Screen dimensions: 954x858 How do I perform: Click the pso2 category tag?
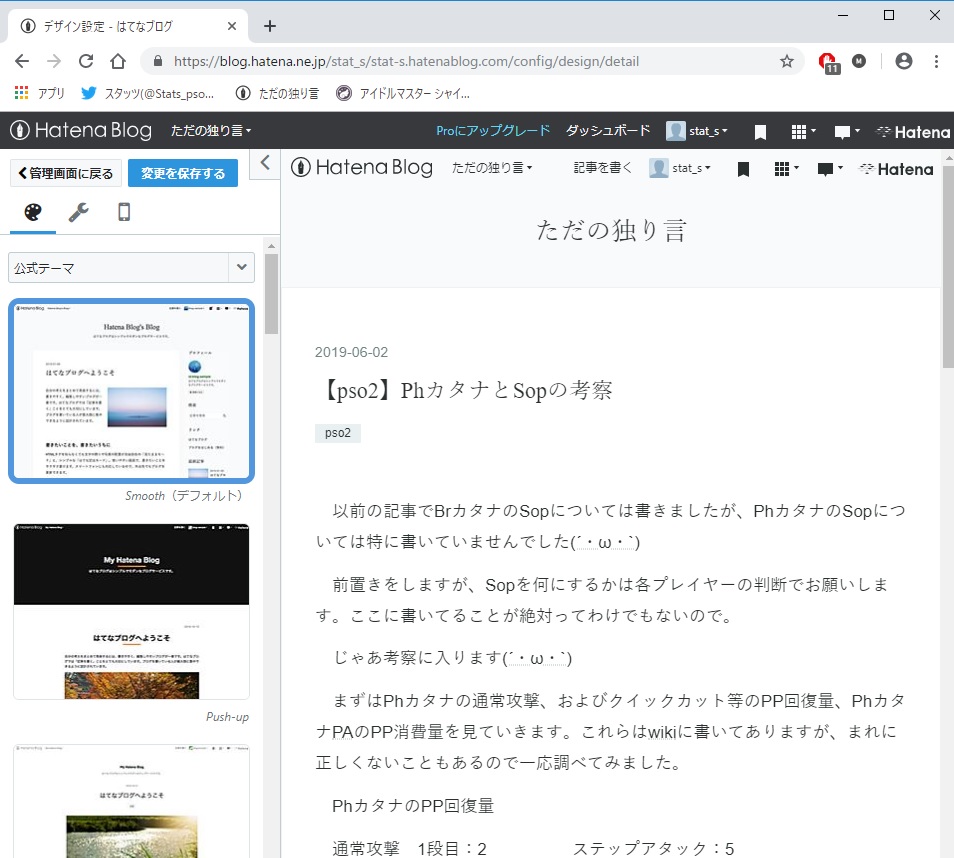(338, 433)
